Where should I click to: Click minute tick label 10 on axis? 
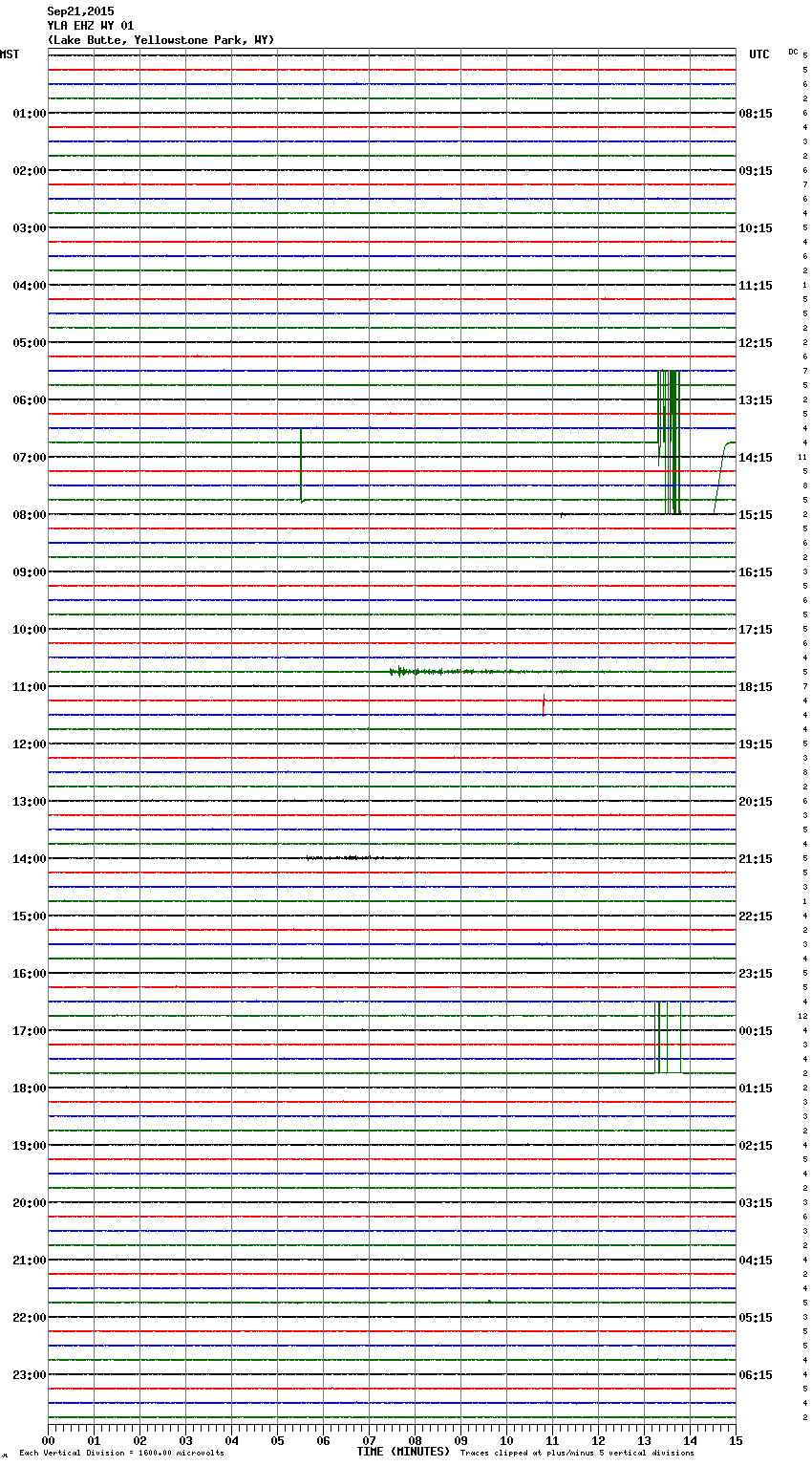point(506,1440)
